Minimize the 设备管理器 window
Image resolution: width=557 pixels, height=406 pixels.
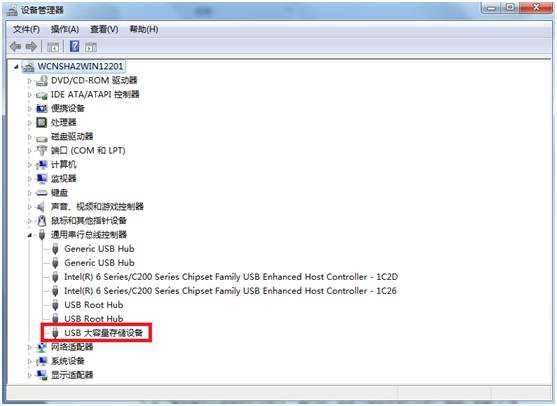(x=491, y=7)
